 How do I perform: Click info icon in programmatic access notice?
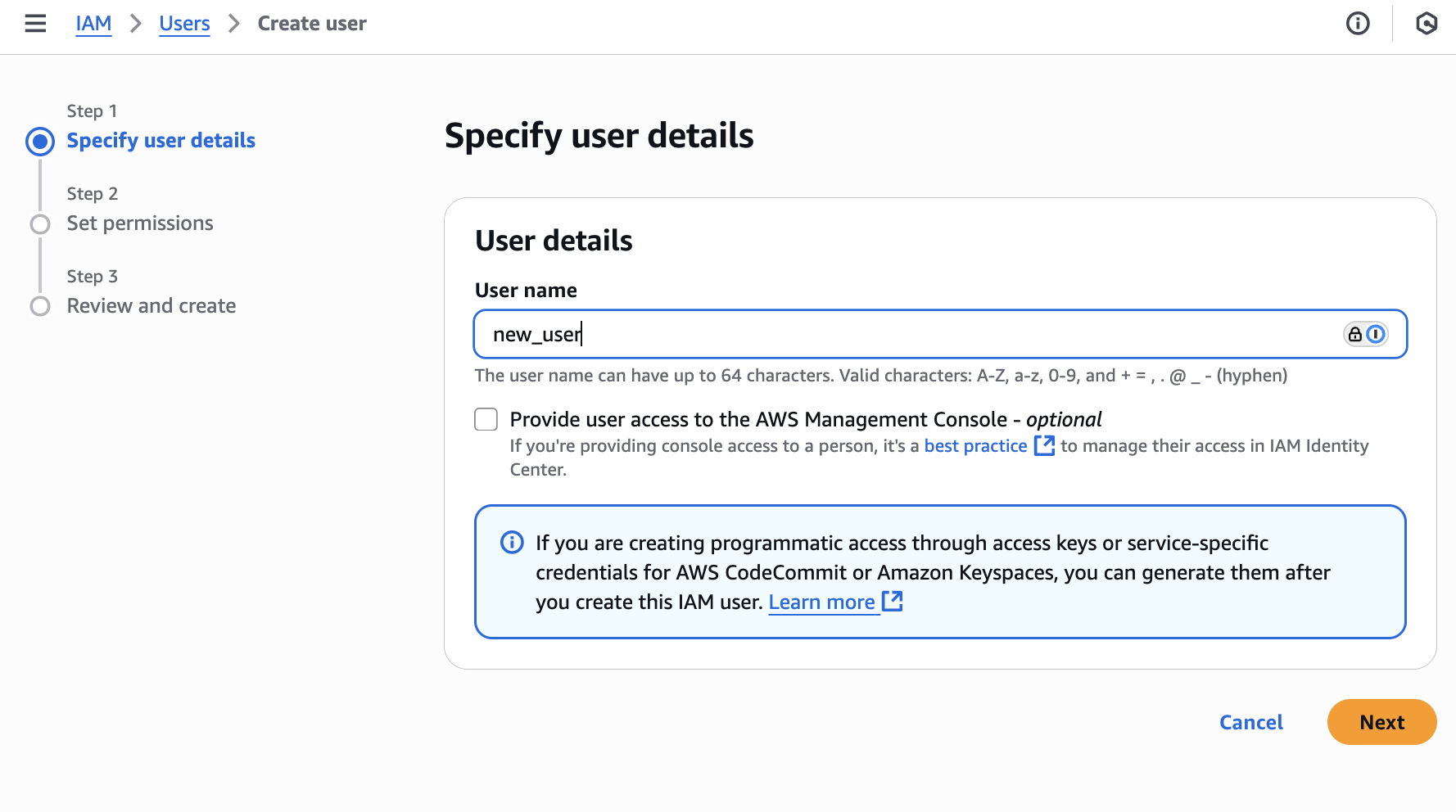(x=512, y=543)
